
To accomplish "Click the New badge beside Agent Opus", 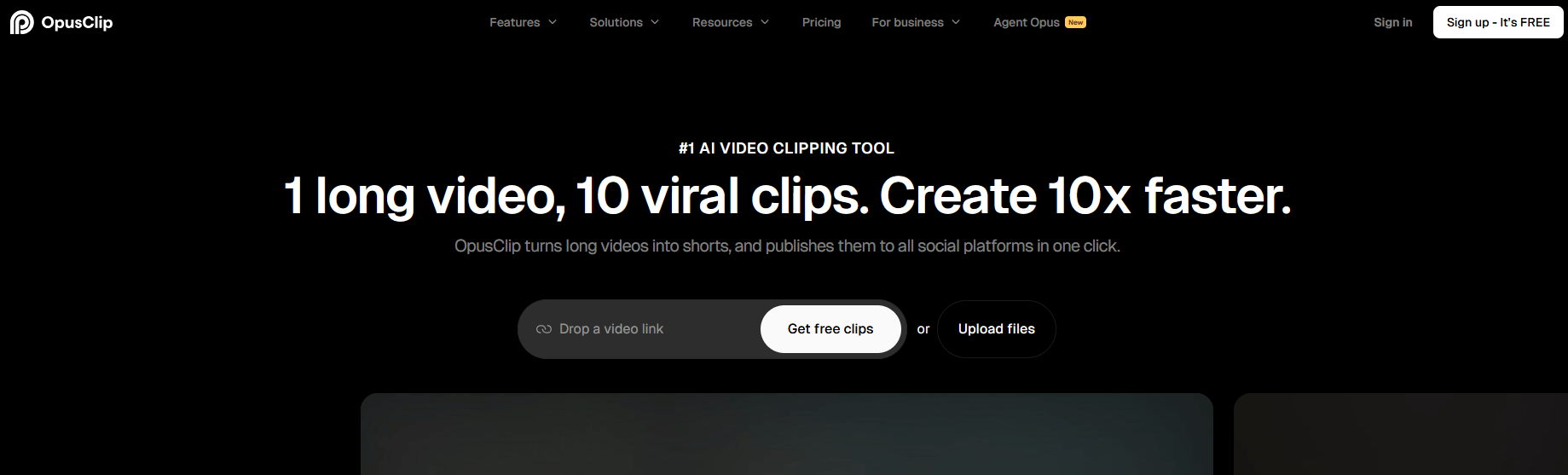I will [x=1076, y=22].
